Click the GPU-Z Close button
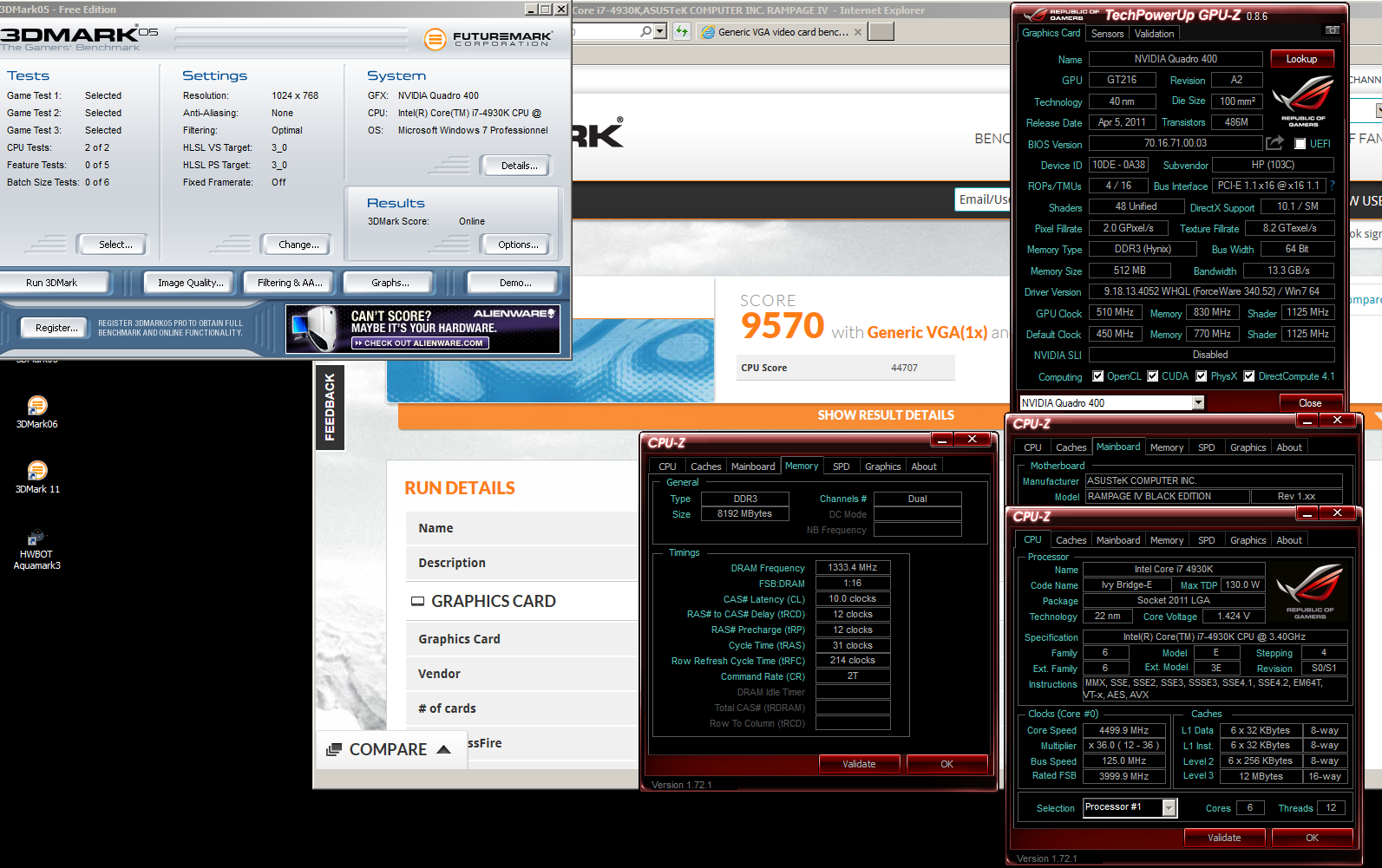Viewport: 1382px width, 868px height. point(1310,403)
